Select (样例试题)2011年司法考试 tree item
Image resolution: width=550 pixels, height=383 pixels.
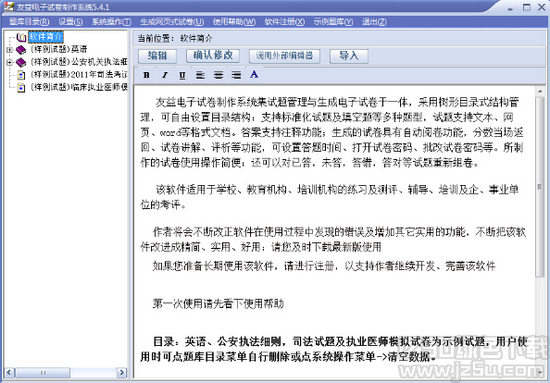tap(79, 75)
